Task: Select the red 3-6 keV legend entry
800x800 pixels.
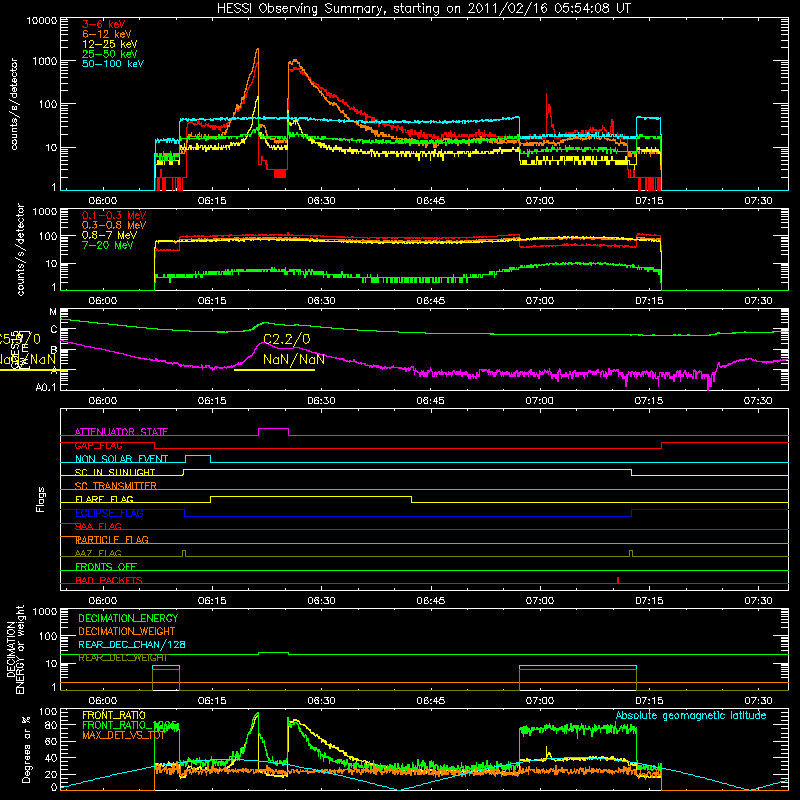Action: pos(103,24)
